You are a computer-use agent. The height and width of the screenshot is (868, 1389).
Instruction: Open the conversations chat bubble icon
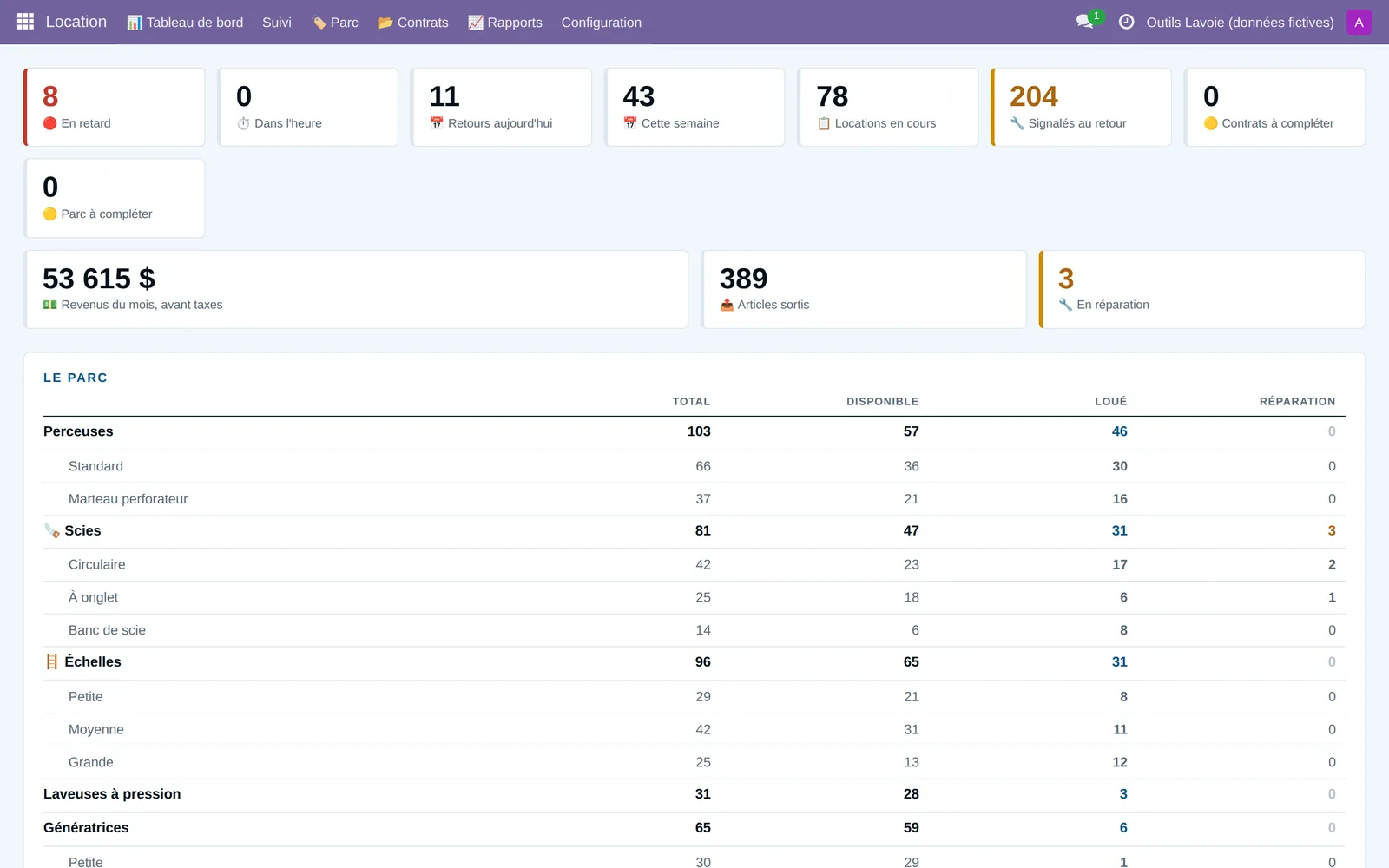[x=1085, y=22]
